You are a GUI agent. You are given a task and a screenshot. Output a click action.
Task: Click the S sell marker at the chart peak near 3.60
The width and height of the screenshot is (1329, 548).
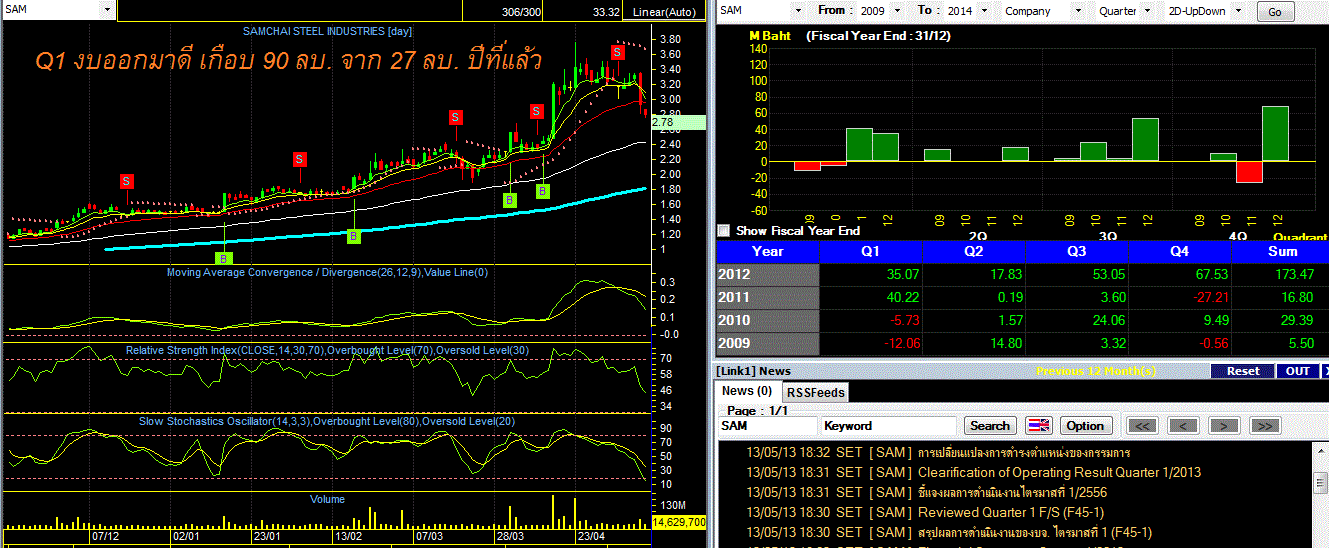(x=619, y=52)
